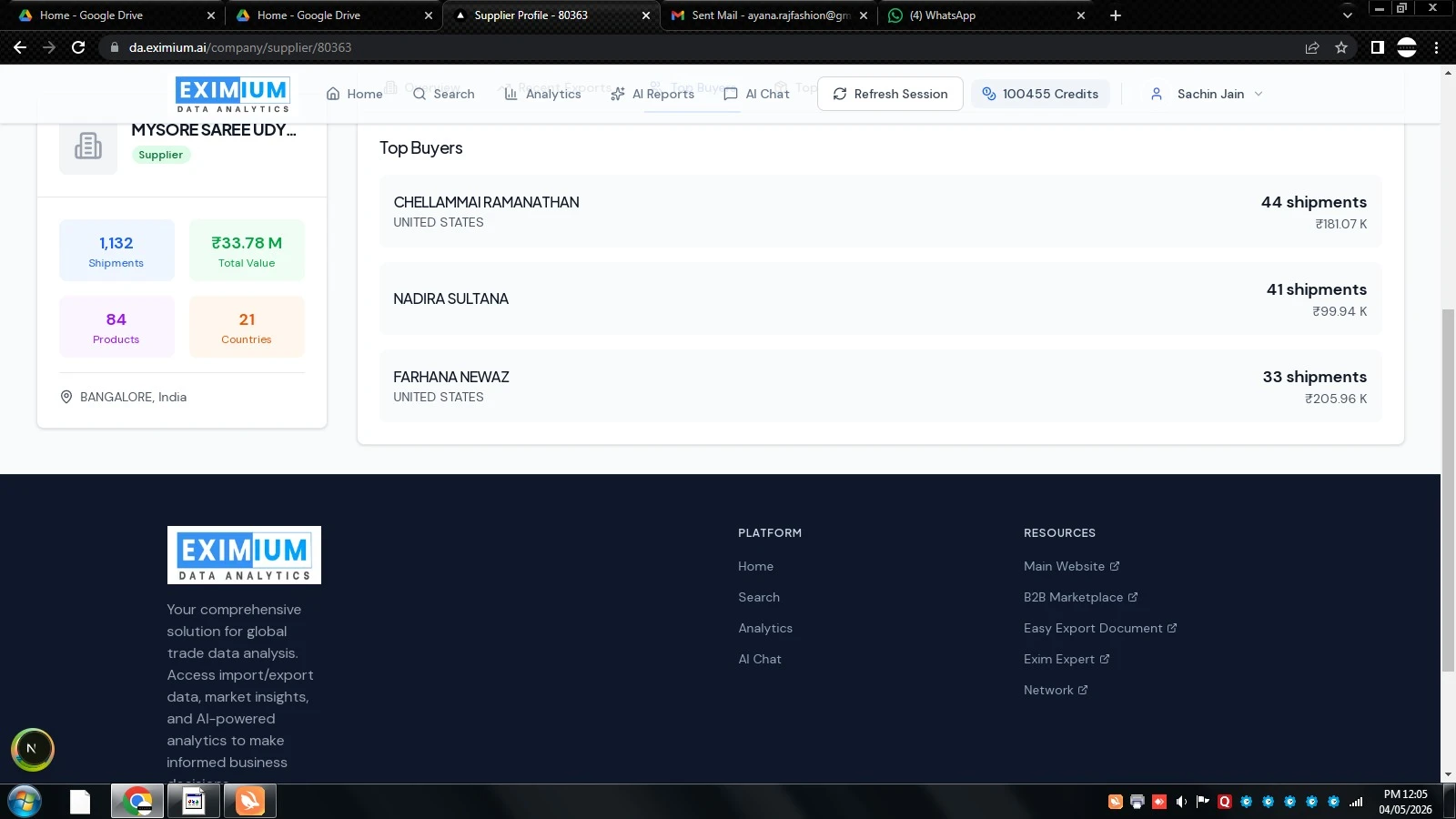Click the Eximium logo in the footer

tap(244, 555)
